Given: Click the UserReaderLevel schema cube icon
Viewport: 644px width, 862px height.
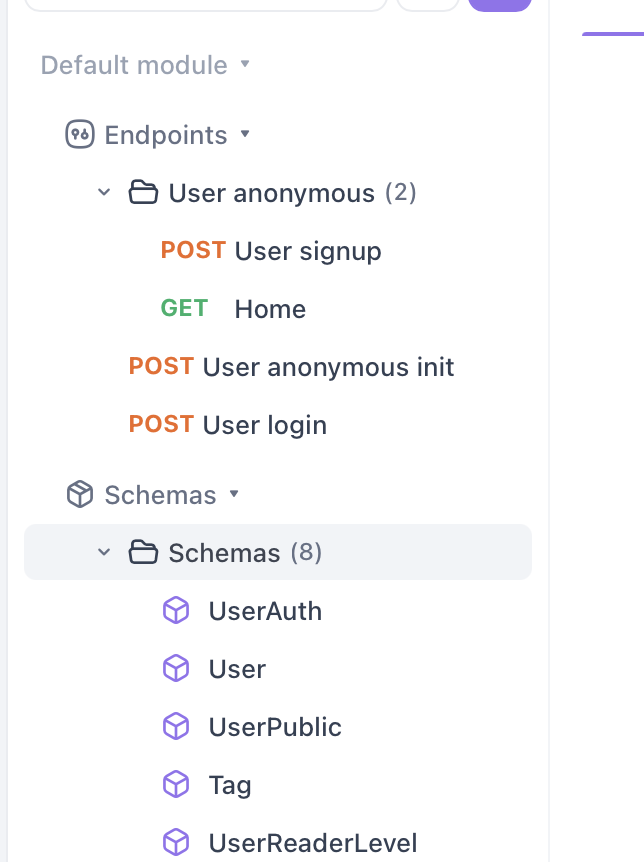Looking at the screenshot, I should coord(176,842).
